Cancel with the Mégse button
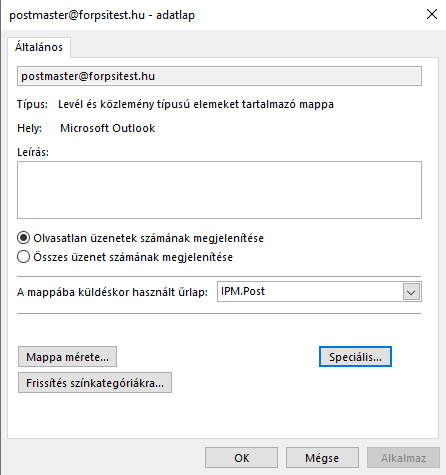Viewport: 446px width, 475px height. (322, 458)
